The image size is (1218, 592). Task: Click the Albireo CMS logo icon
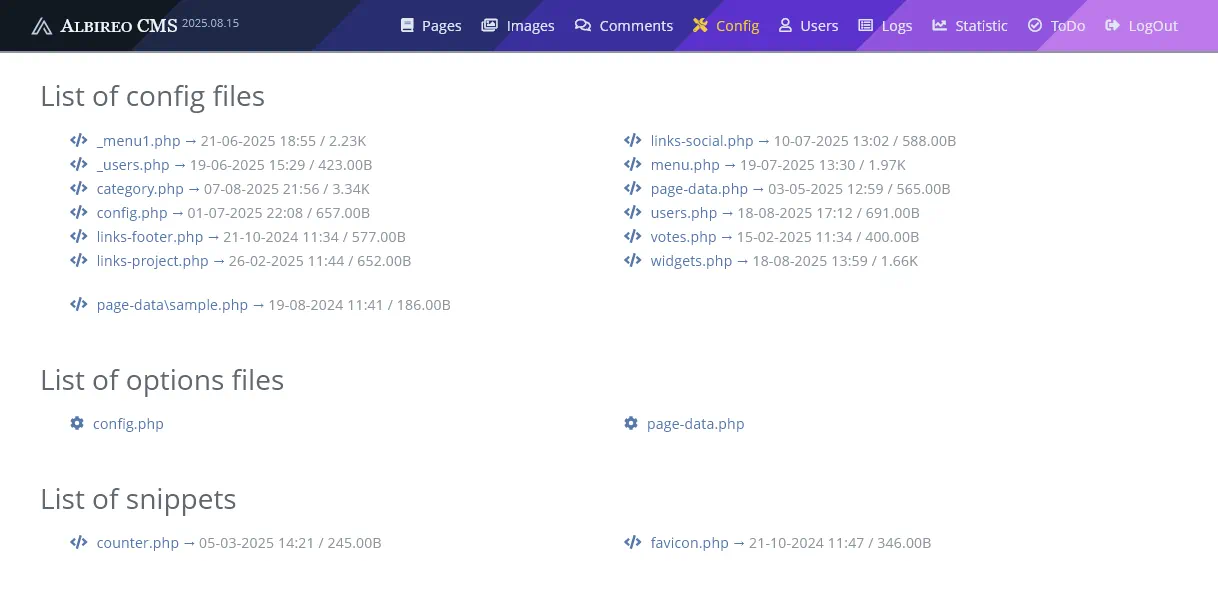pos(42,25)
